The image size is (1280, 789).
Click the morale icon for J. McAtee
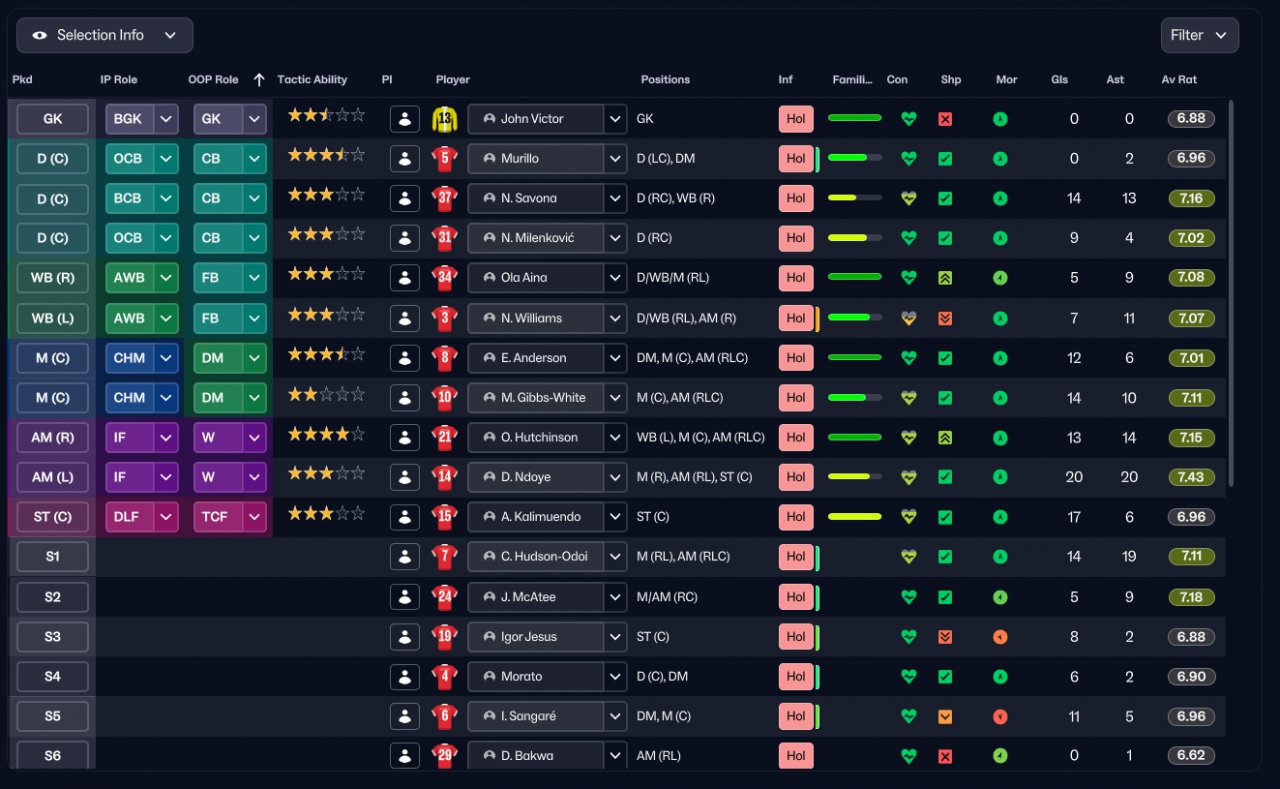(1000, 597)
